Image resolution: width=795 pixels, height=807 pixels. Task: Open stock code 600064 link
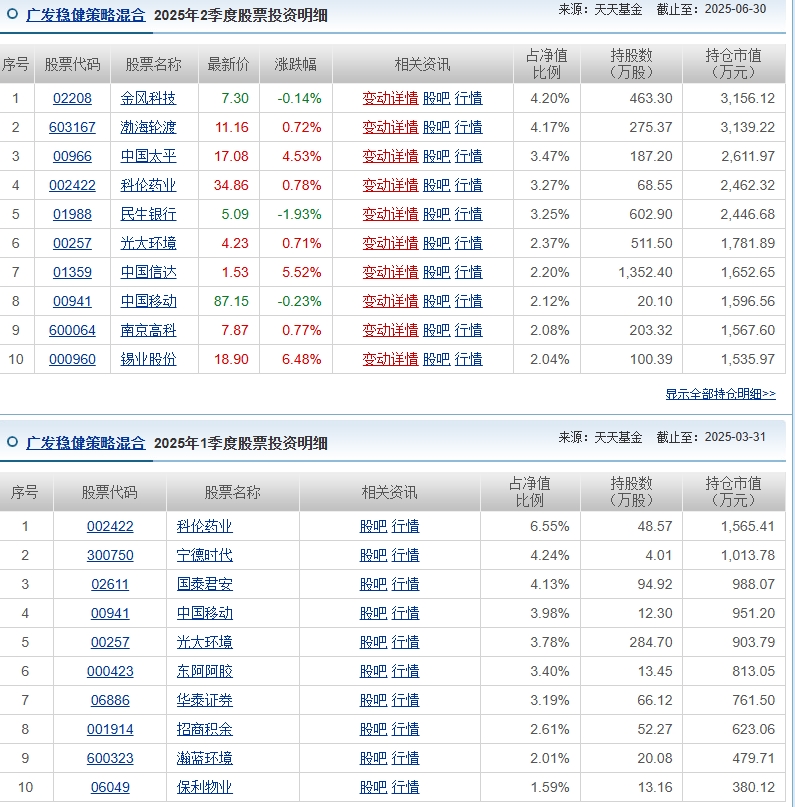coord(72,330)
